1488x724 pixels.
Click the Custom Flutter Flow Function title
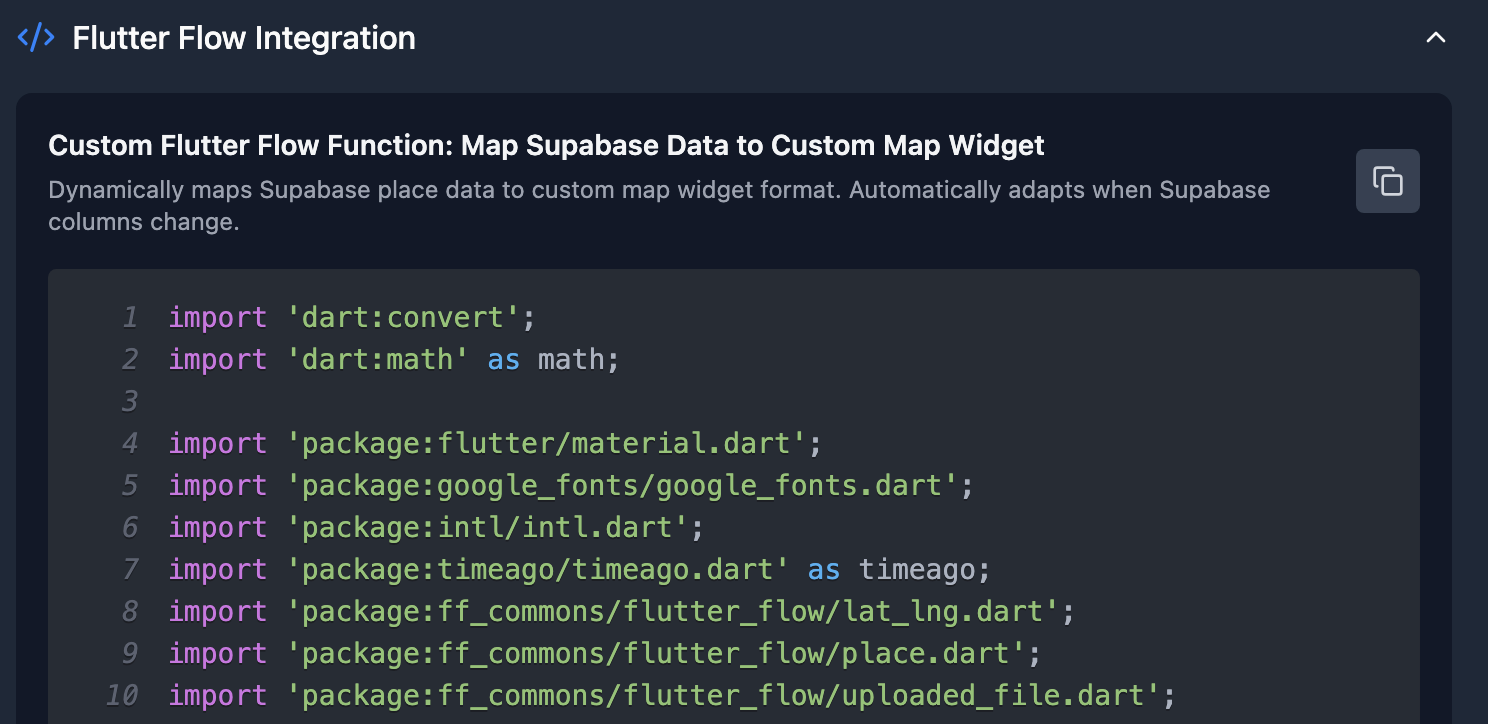(x=546, y=146)
